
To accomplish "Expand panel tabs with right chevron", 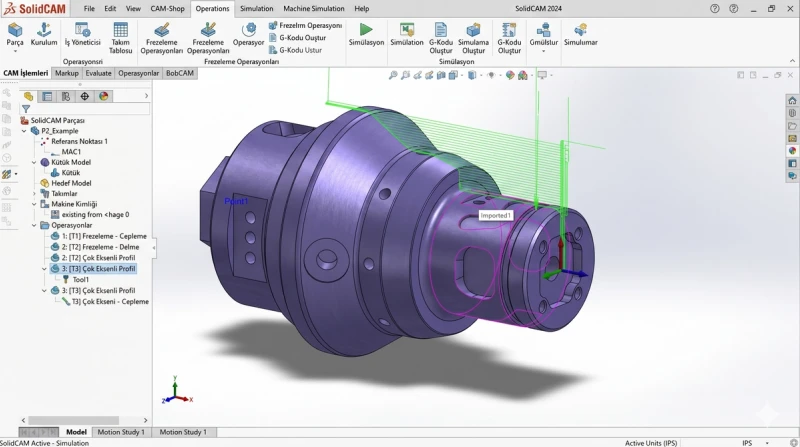I will [x=146, y=96].
